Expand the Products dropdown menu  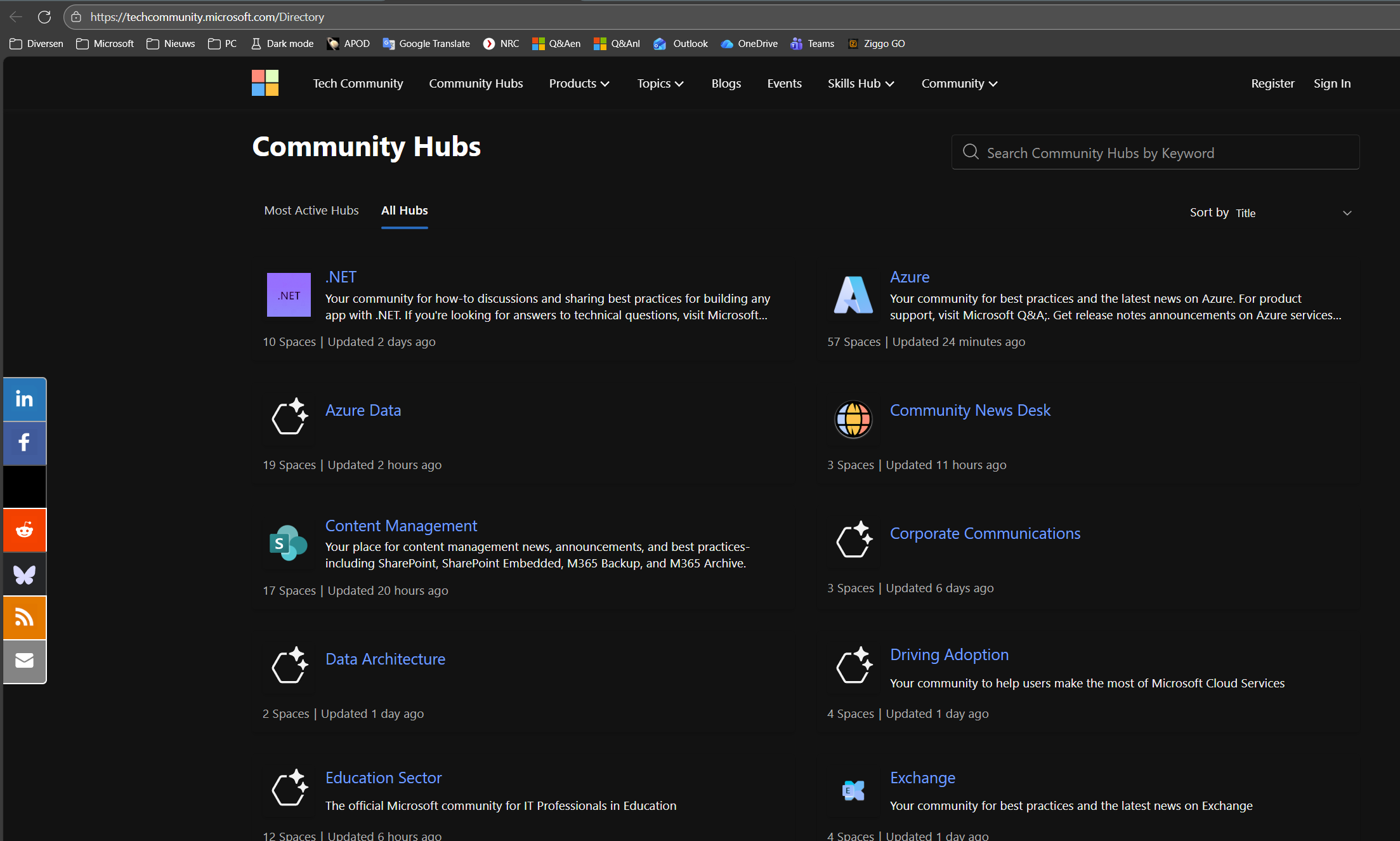coord(579,84)
